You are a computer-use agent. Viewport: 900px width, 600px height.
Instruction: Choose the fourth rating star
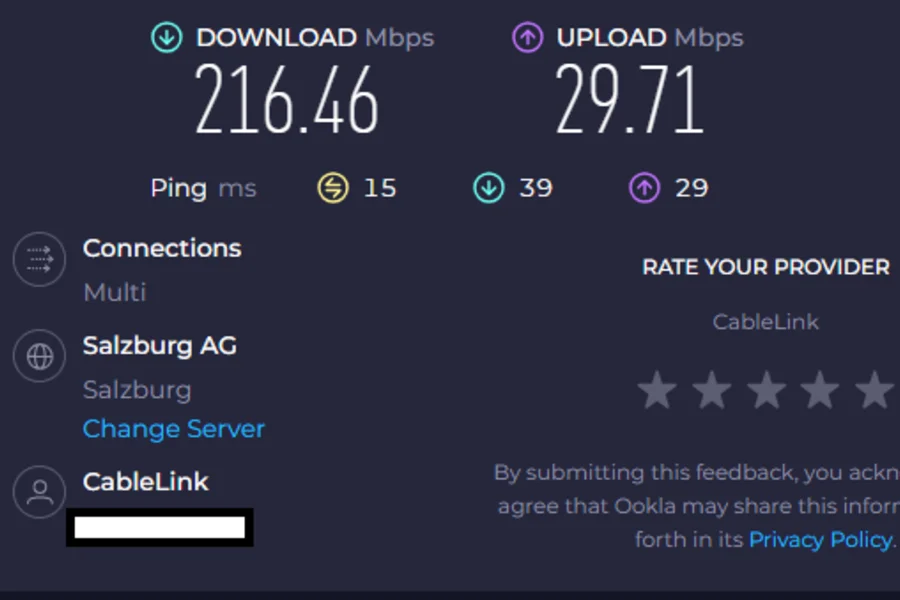[x=819, y=390]
